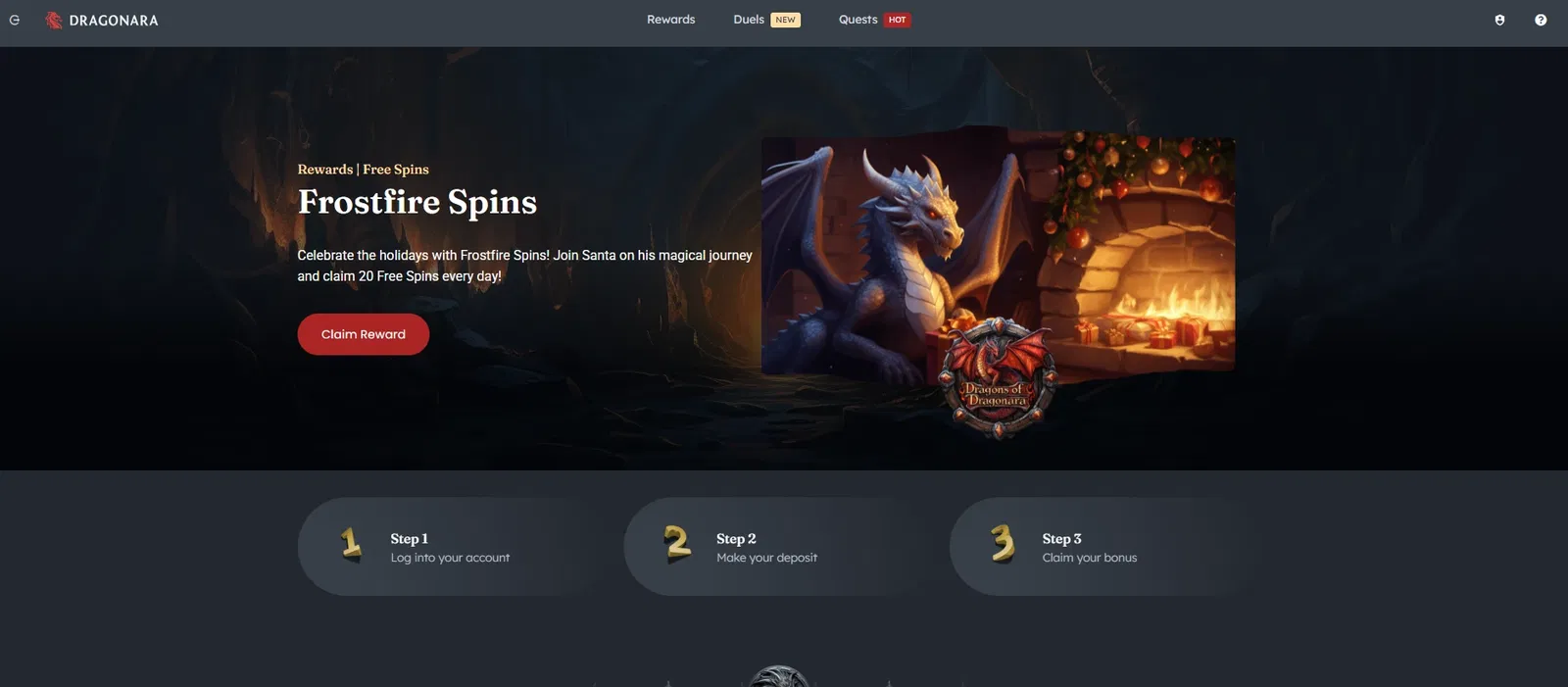Click the Dragons of Dragonara round badge

click(998, 377)
